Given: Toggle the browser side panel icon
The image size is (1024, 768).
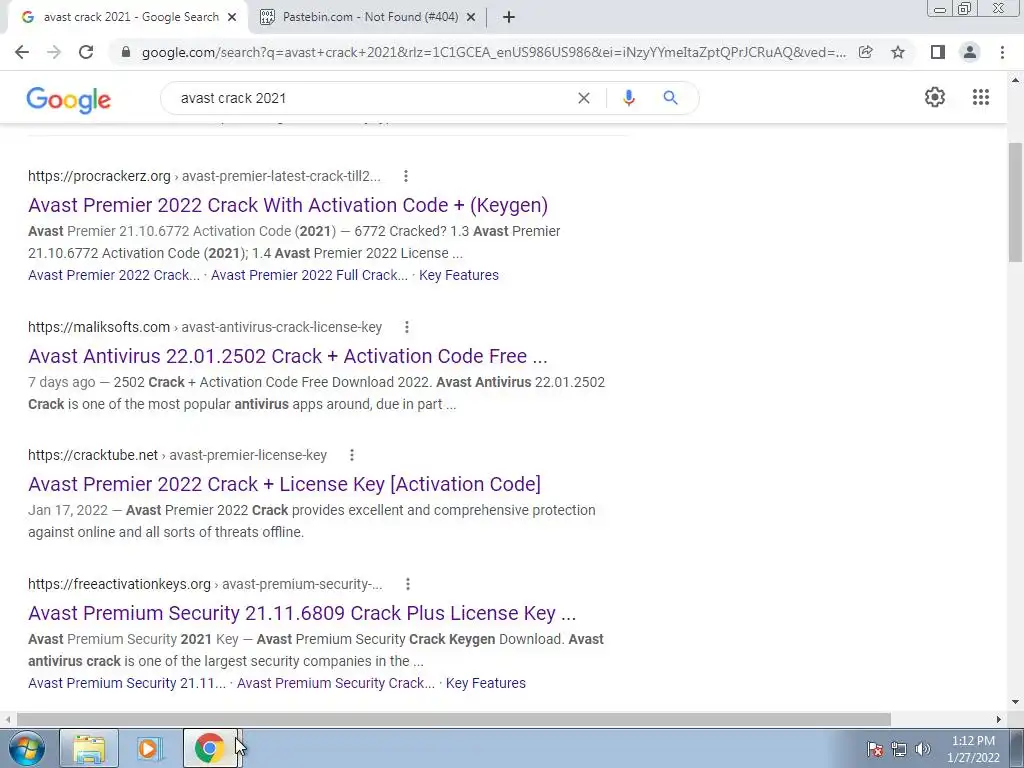Looking at the screenshot, I should 938,52.
